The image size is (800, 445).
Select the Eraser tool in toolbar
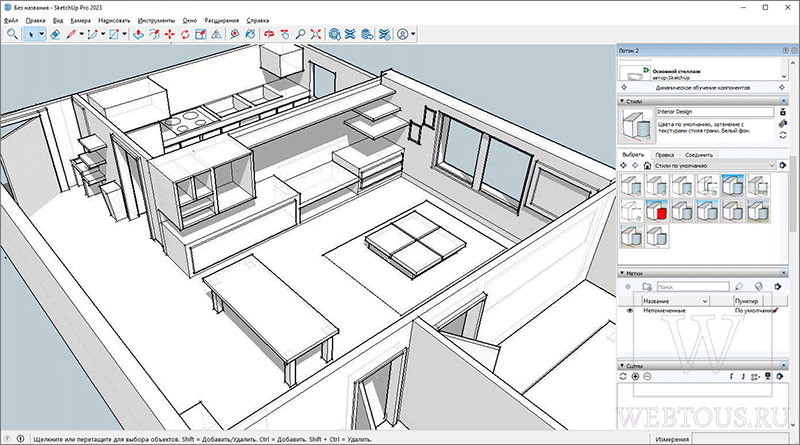pyautogui.click(x=55, y=34)
